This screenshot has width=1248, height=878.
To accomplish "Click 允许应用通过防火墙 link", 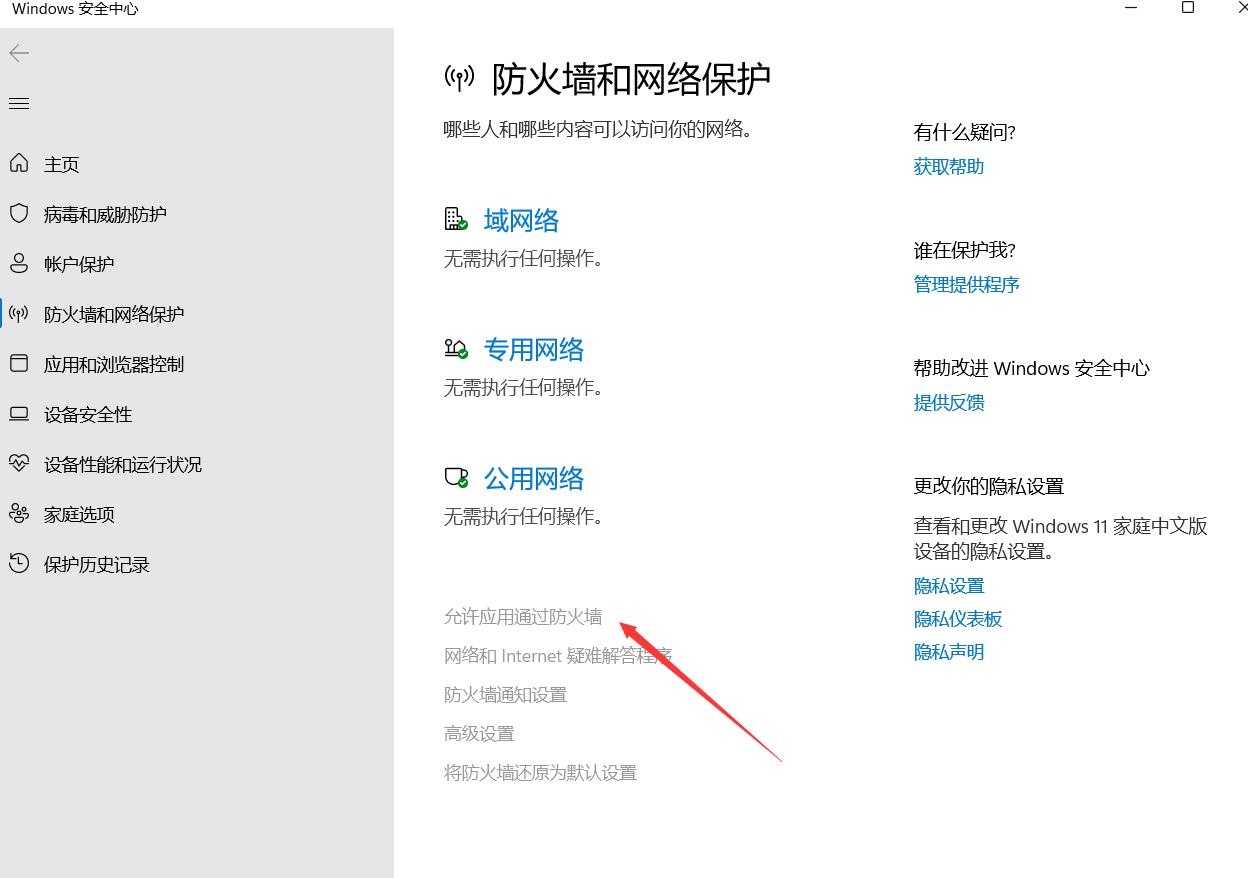I will [523, 616].
